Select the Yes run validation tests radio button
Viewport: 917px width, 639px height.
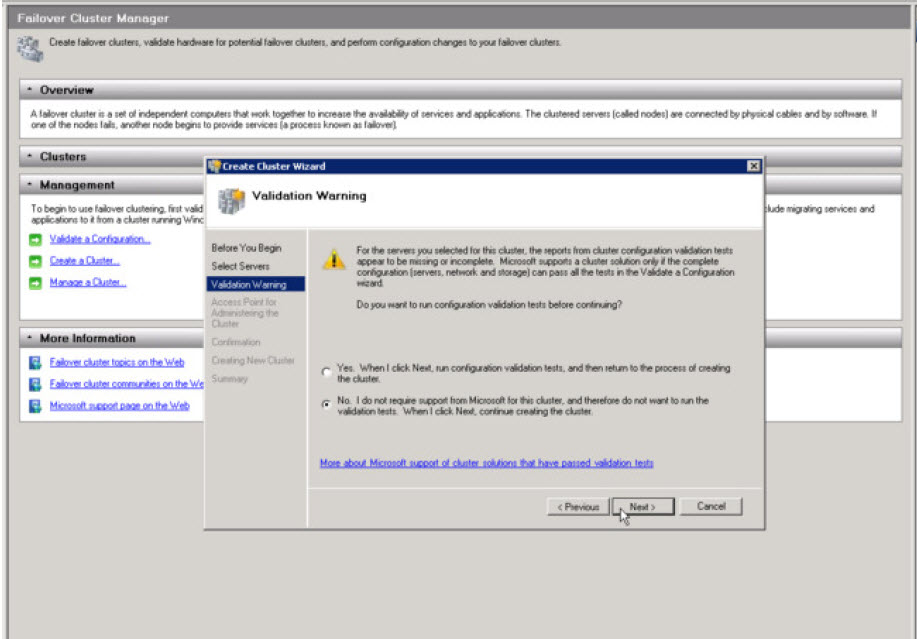click(326, 372)
